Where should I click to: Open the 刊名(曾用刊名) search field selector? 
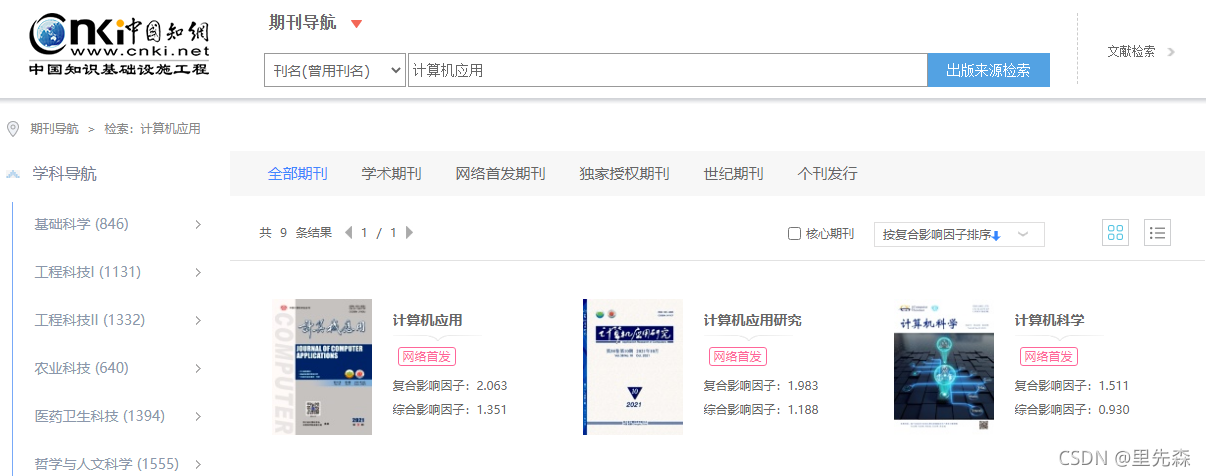[335, 70]
